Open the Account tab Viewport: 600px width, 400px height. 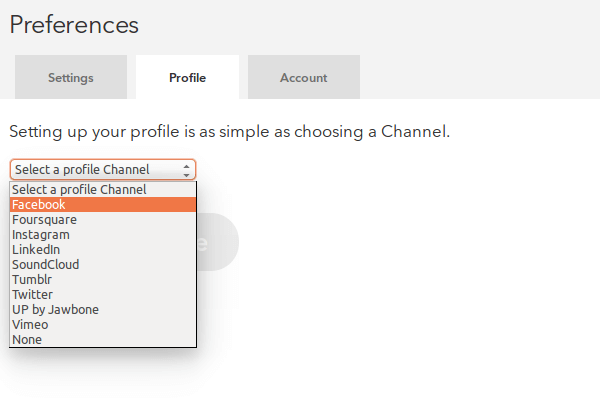point(303,77)
